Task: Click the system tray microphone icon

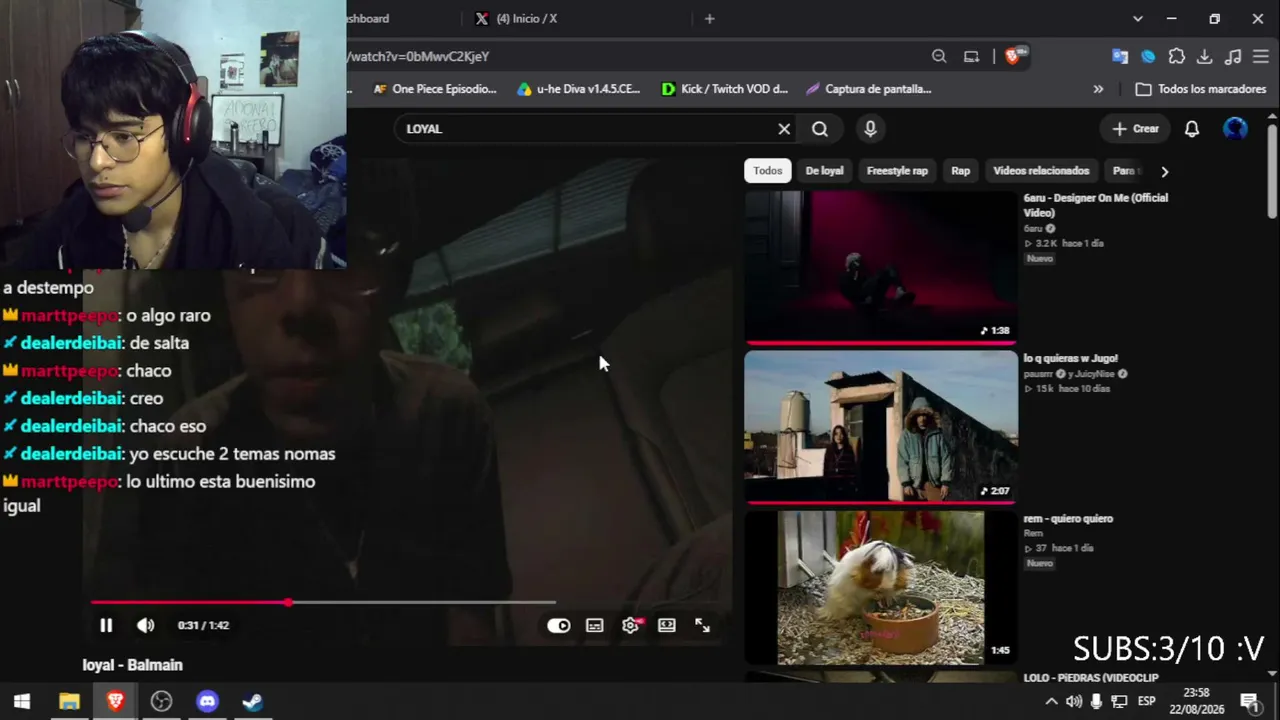Action: [1097, 701]
